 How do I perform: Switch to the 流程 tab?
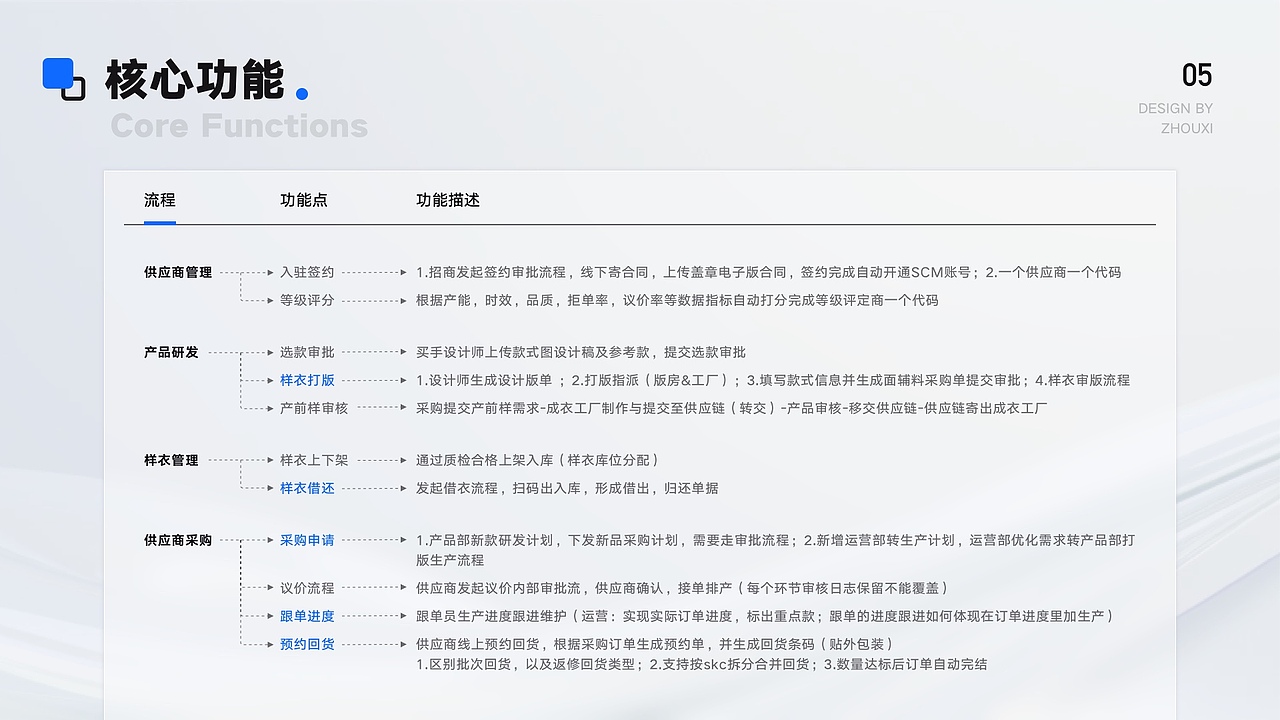[159, 200]
